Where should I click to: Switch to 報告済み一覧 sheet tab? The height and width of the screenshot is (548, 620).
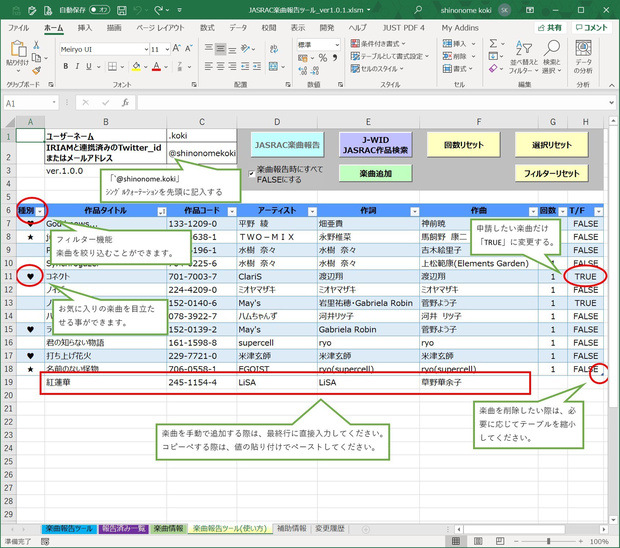[x=124, y=529]
